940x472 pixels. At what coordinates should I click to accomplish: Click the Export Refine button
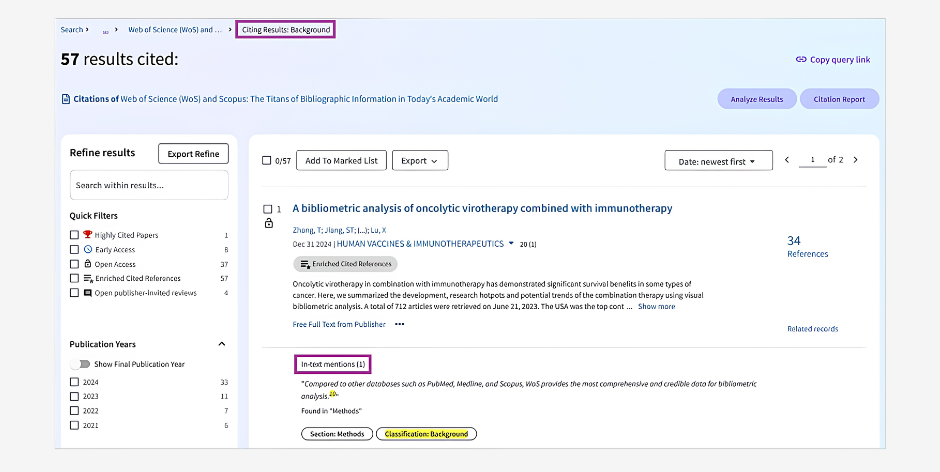[193, 154]
